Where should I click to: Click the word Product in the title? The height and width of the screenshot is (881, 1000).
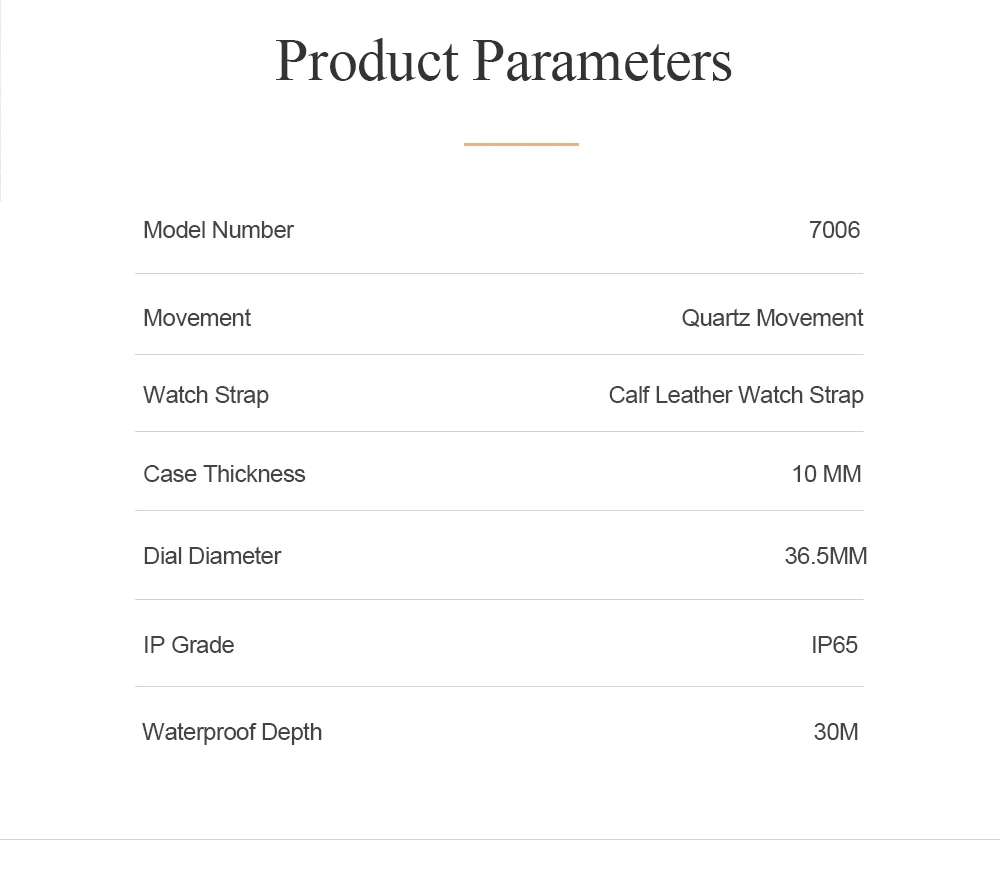pos(367,61)
